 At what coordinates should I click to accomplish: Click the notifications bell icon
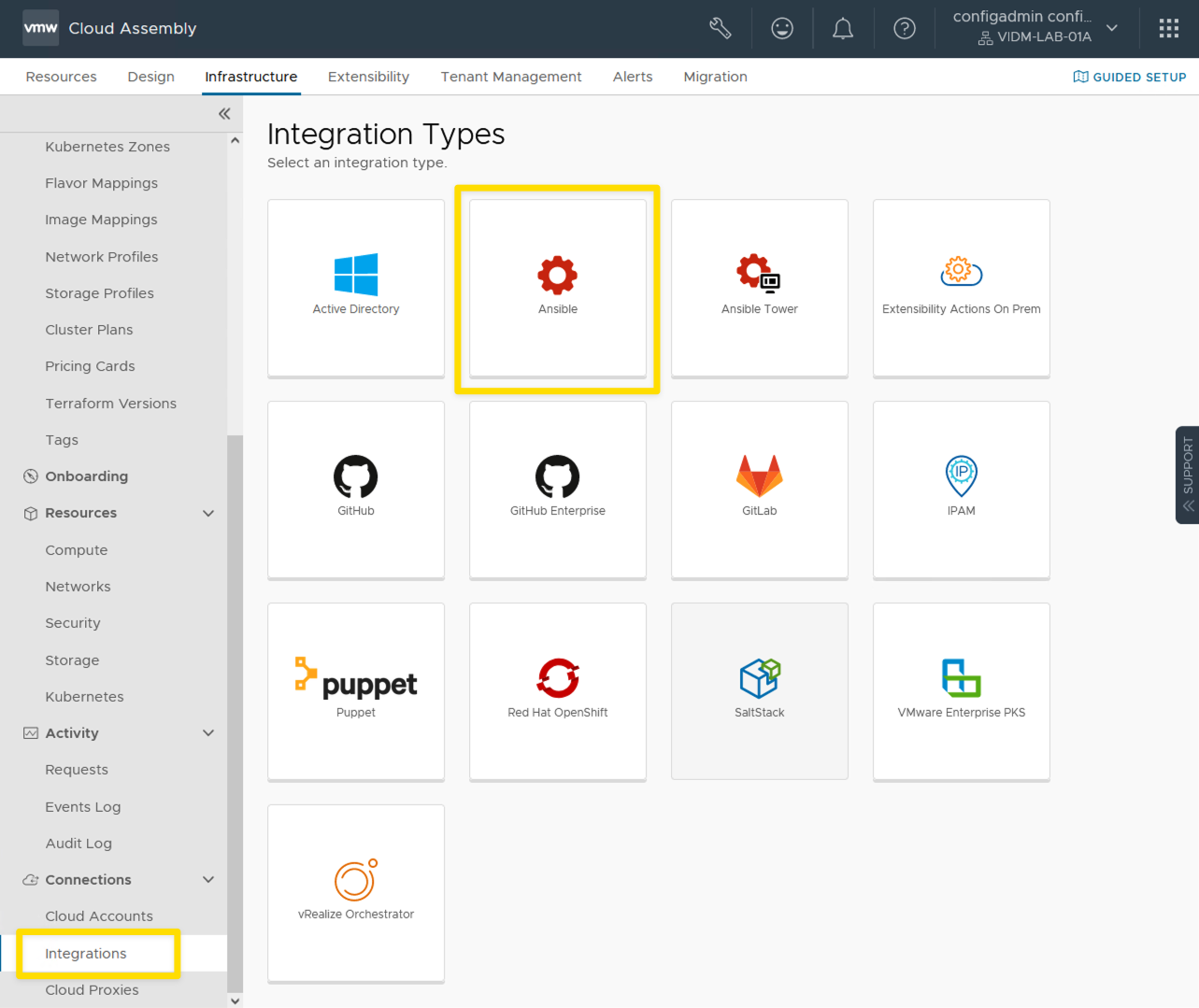[x=843, y=29]
